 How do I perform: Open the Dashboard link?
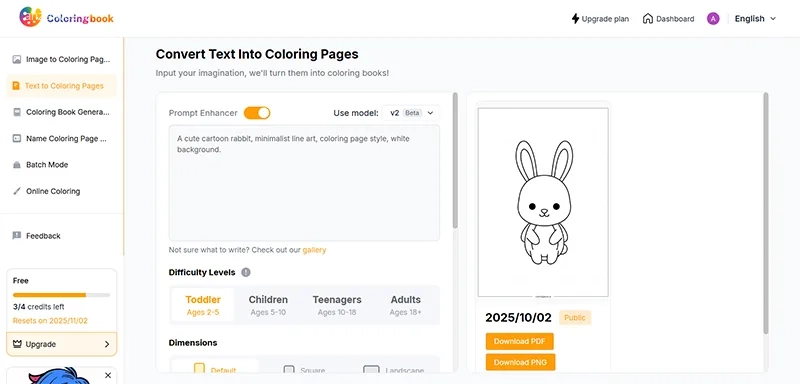(x=668, y=19)
